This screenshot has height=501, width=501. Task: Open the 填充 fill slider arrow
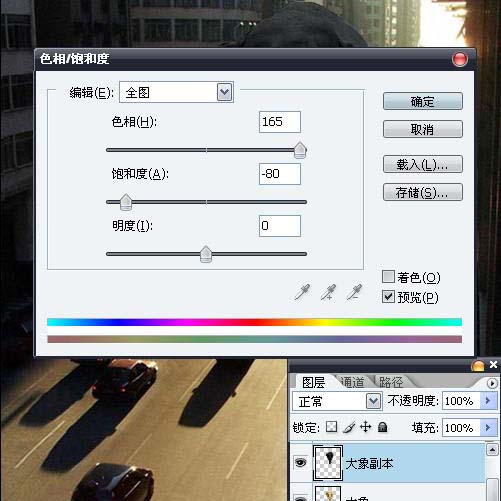tap(488, 427)
